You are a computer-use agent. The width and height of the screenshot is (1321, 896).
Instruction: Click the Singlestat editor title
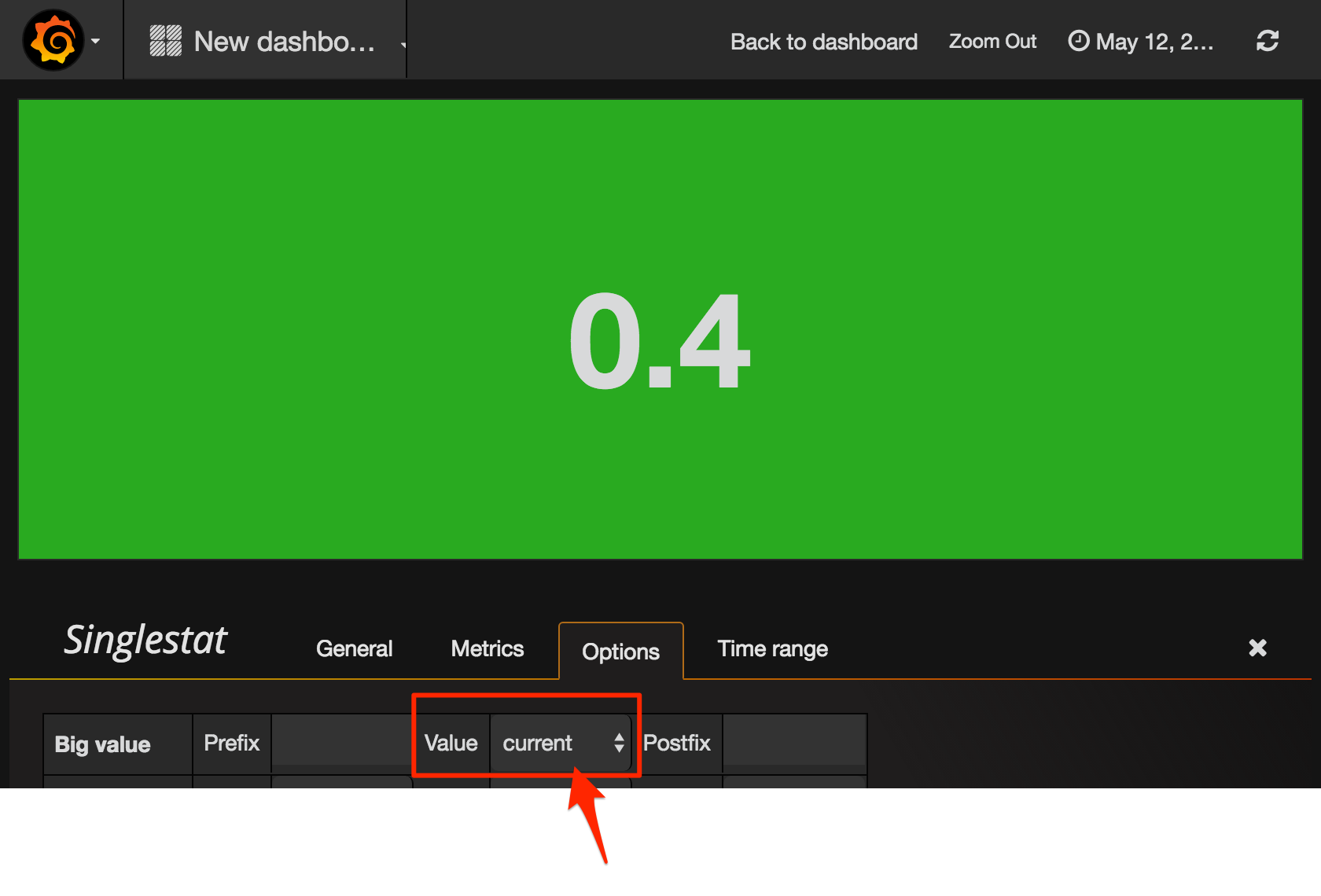click(145, 640)
